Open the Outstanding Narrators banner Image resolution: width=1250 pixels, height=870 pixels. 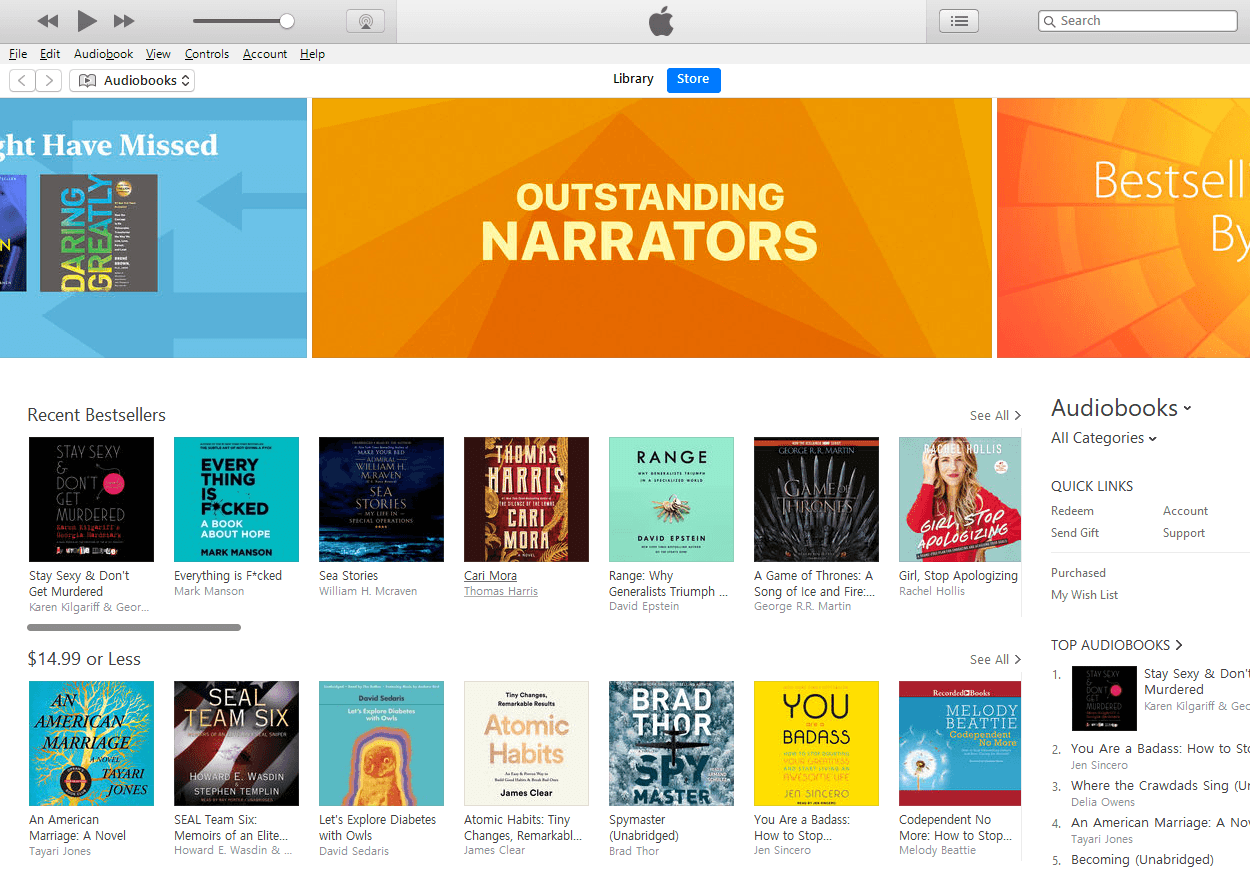click(652, 228)
